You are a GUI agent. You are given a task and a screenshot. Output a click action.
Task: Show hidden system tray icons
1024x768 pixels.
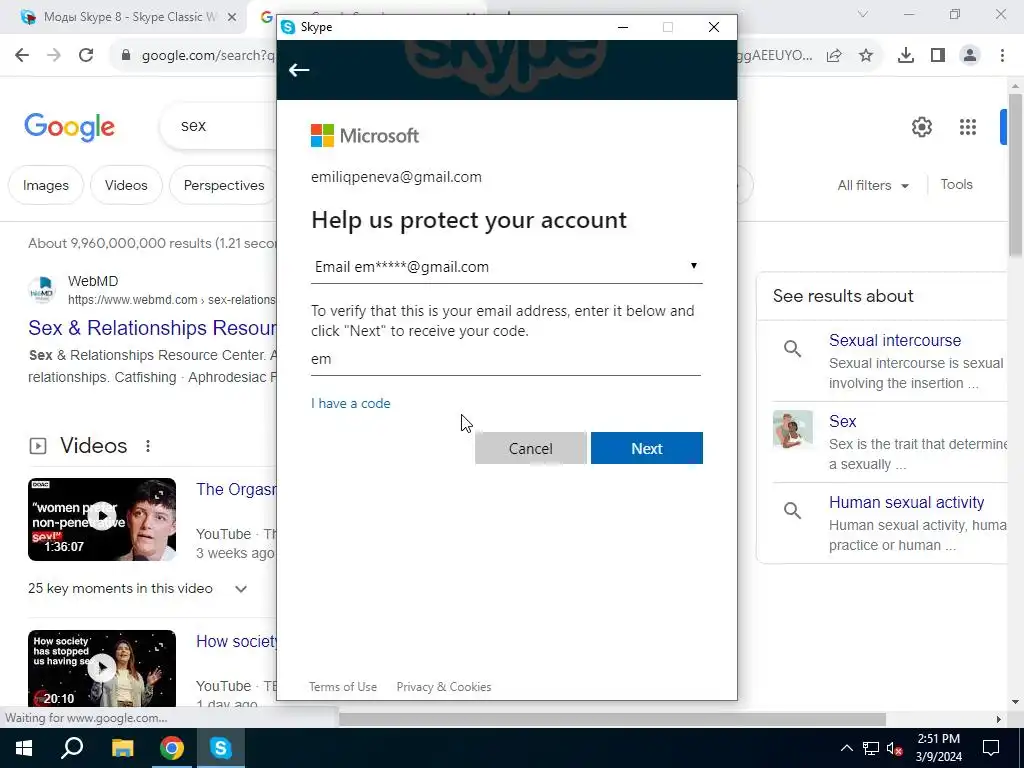pos(846,748)
